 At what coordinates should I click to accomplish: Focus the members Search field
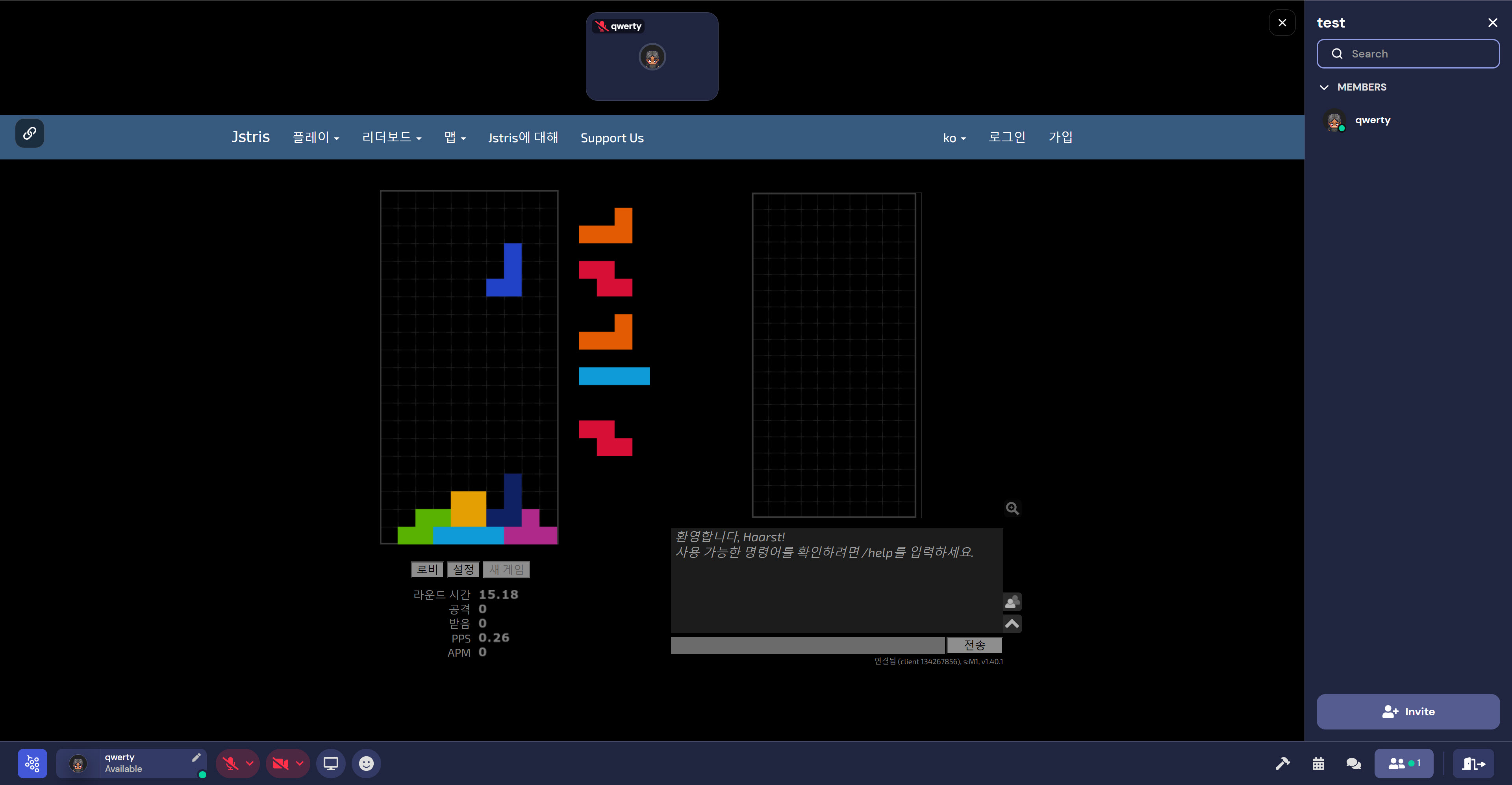[1408, 54]
